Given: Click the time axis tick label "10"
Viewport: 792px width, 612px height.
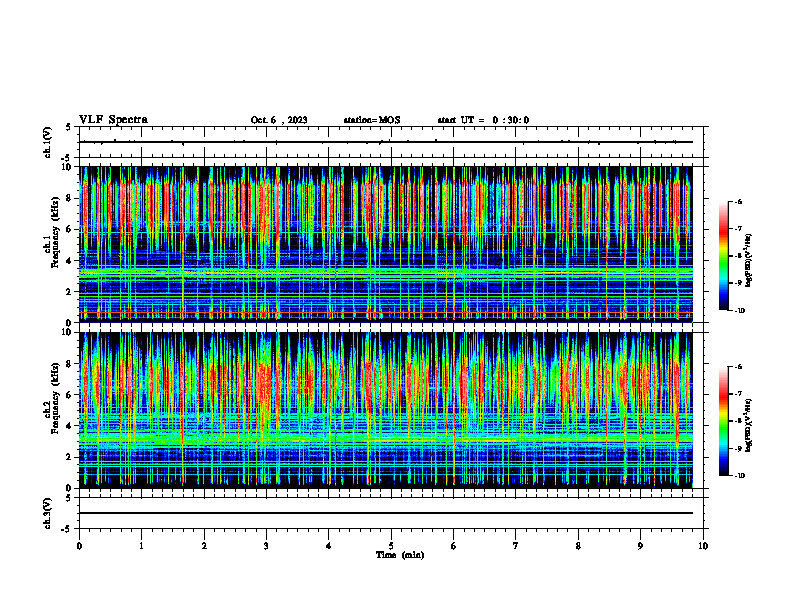Looking at the screenshot, I should (x=703, y=546).
